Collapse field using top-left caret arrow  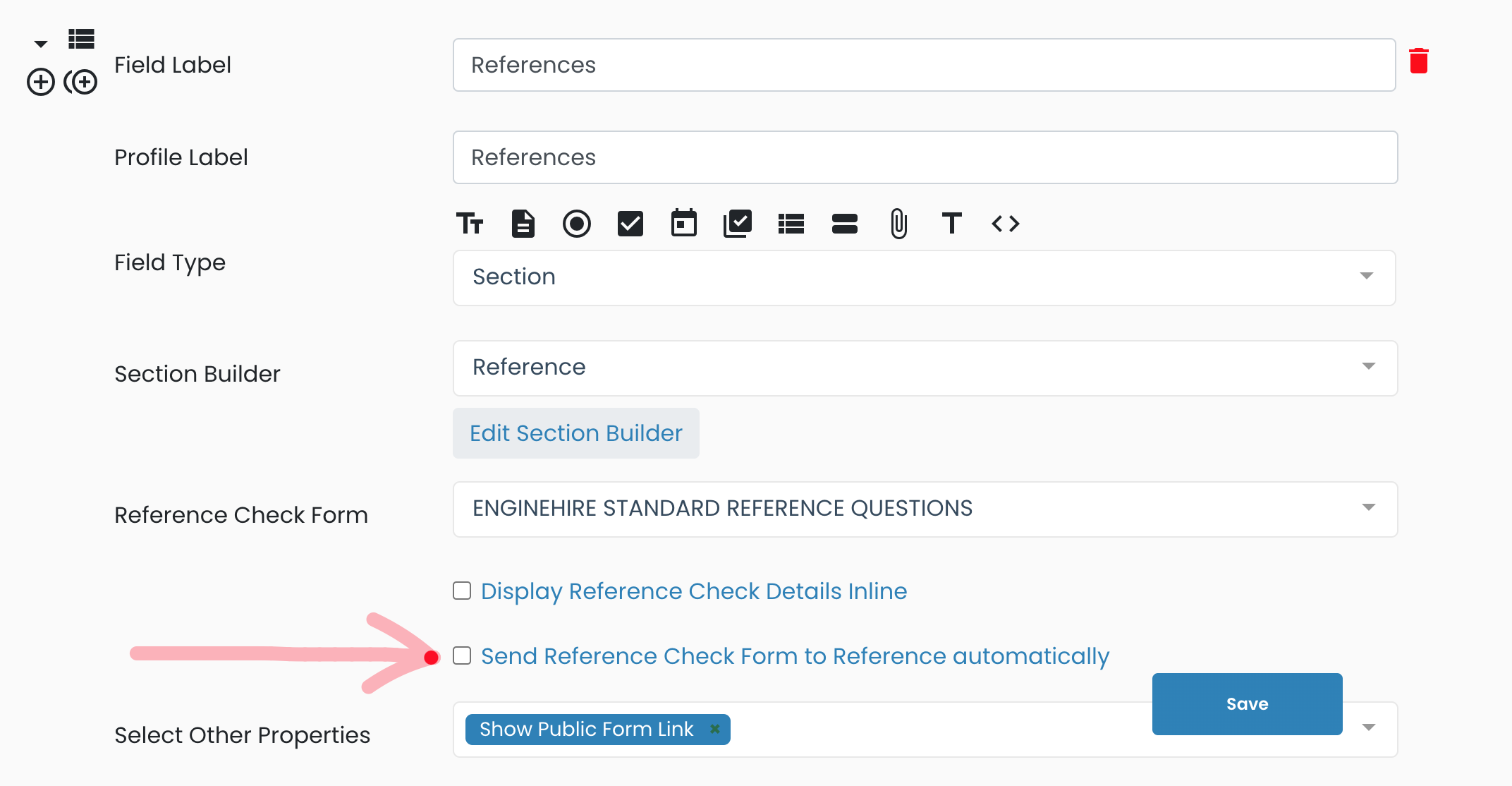click(x=41, y=44)
